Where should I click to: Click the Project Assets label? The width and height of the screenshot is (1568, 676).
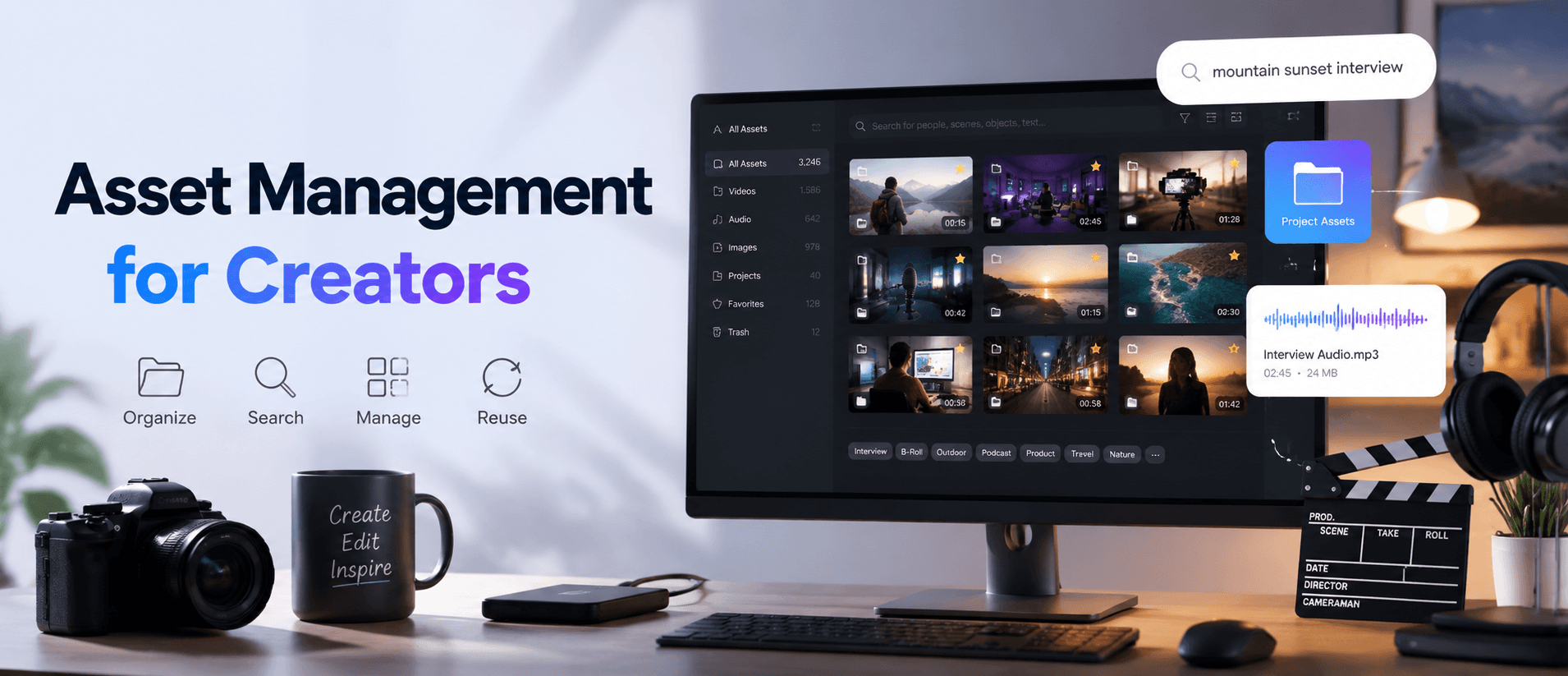coord(1318,222)
